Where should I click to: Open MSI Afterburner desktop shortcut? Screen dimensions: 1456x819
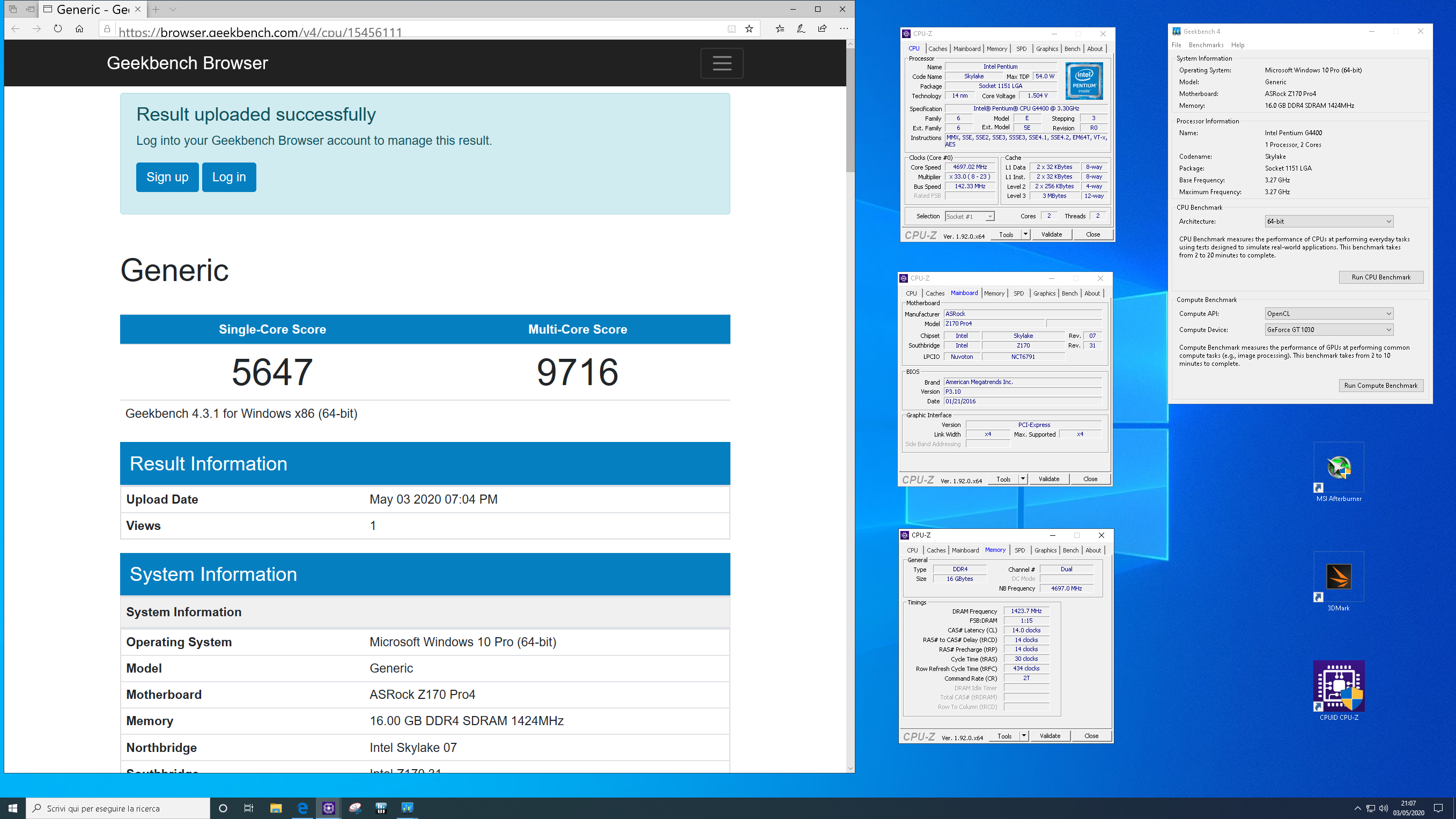(x=1339, y=473)
